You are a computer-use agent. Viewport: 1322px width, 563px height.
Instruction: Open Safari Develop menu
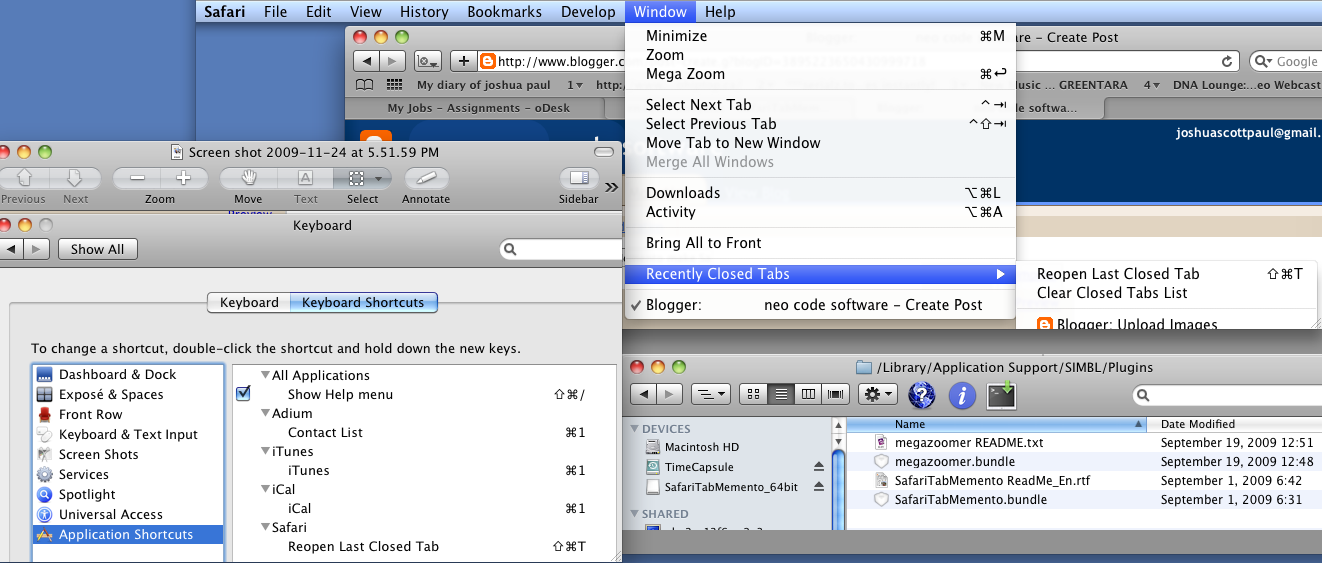point(587,12)
